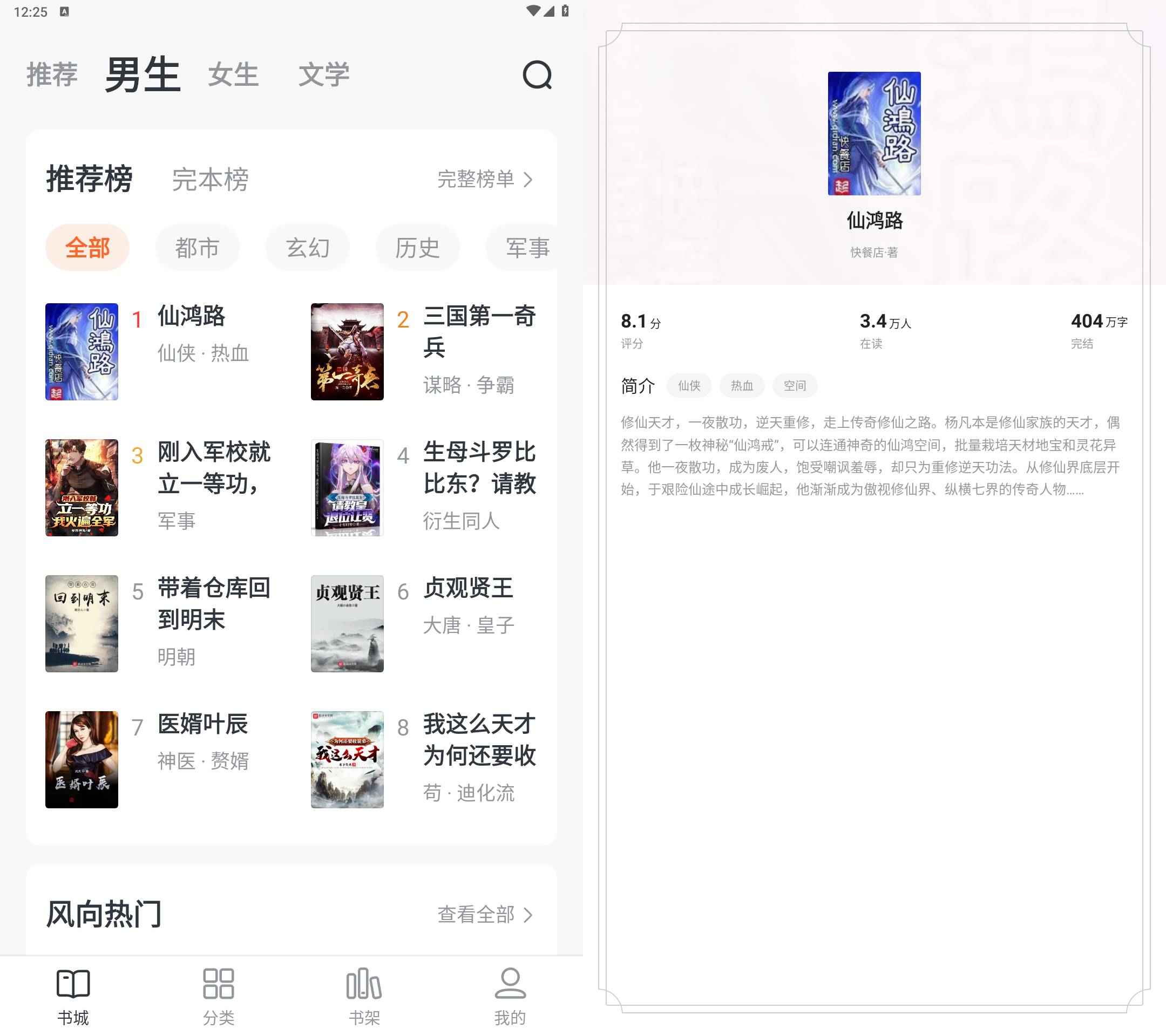
Task: Select the 历史 filter chip
Action: pyautogui.click(x=418, y=248)
